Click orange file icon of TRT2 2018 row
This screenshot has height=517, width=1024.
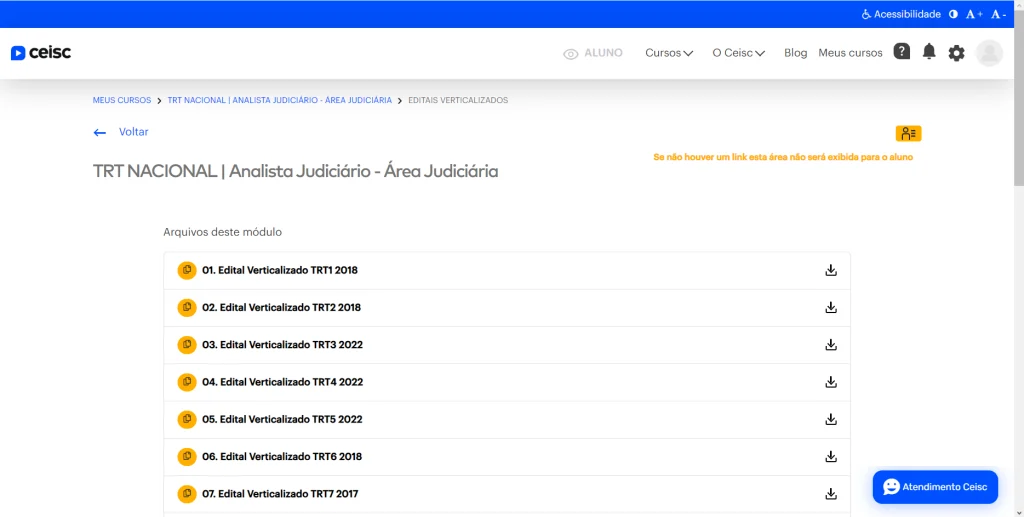tap(187, 307)
